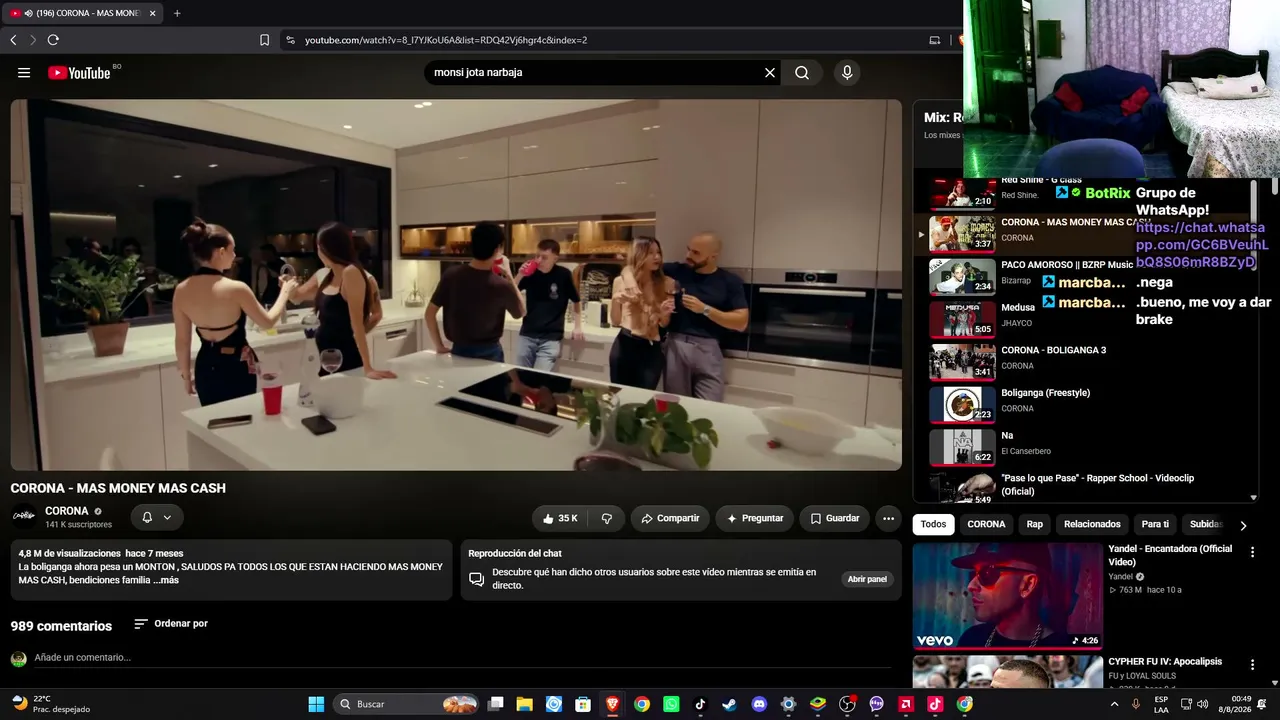Open options for CYPHER FU IV video
Image resolution: width=1280 pixels, height=720 pixels.
(1252, 664)
